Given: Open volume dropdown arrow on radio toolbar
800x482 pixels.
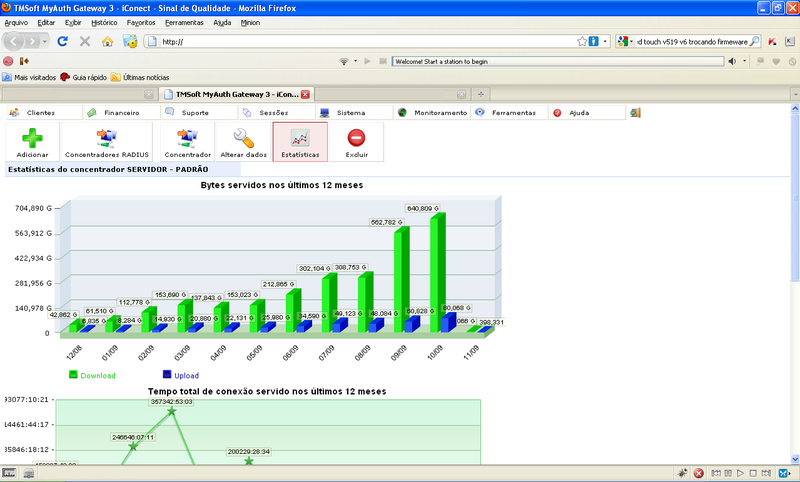Looking at the screenshot, I should [x=744, y=61].
